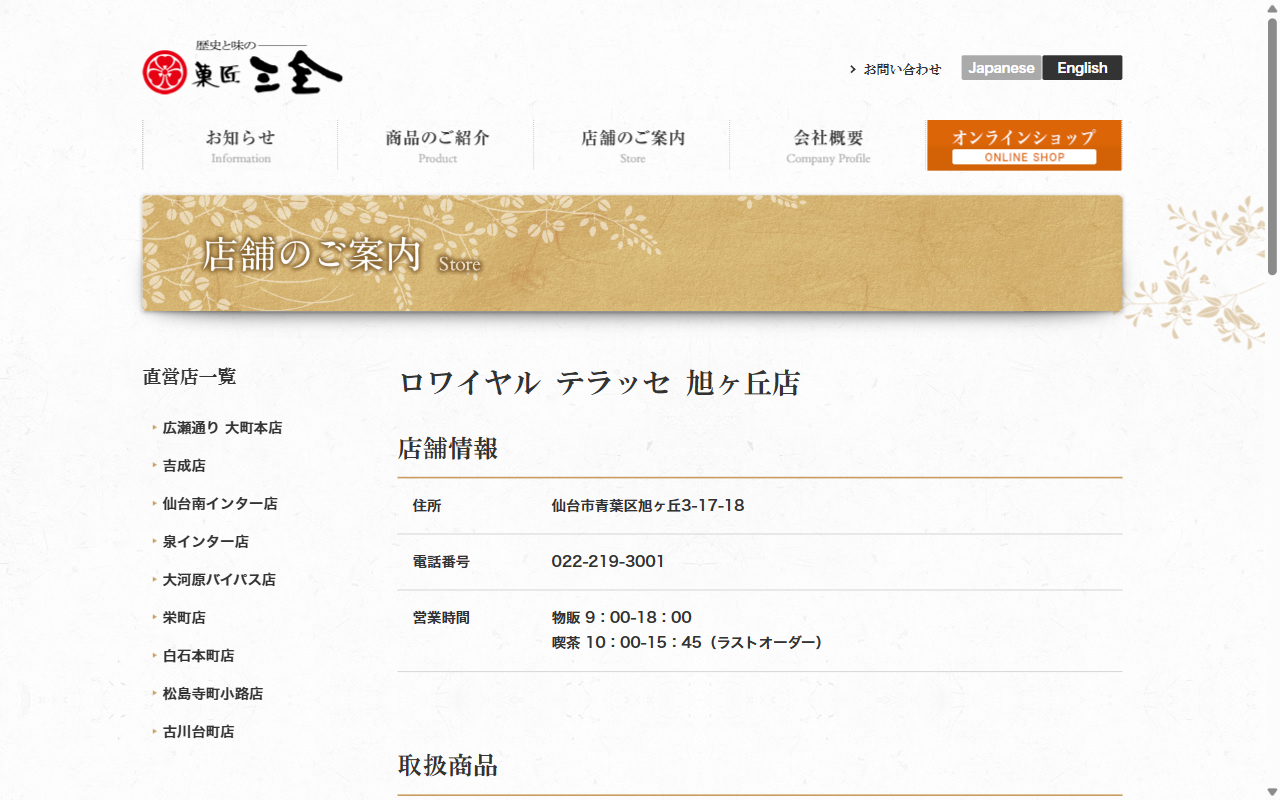Select 広瀬通り 大町本店 in store list
The image size is (1280, 800).
222,428
